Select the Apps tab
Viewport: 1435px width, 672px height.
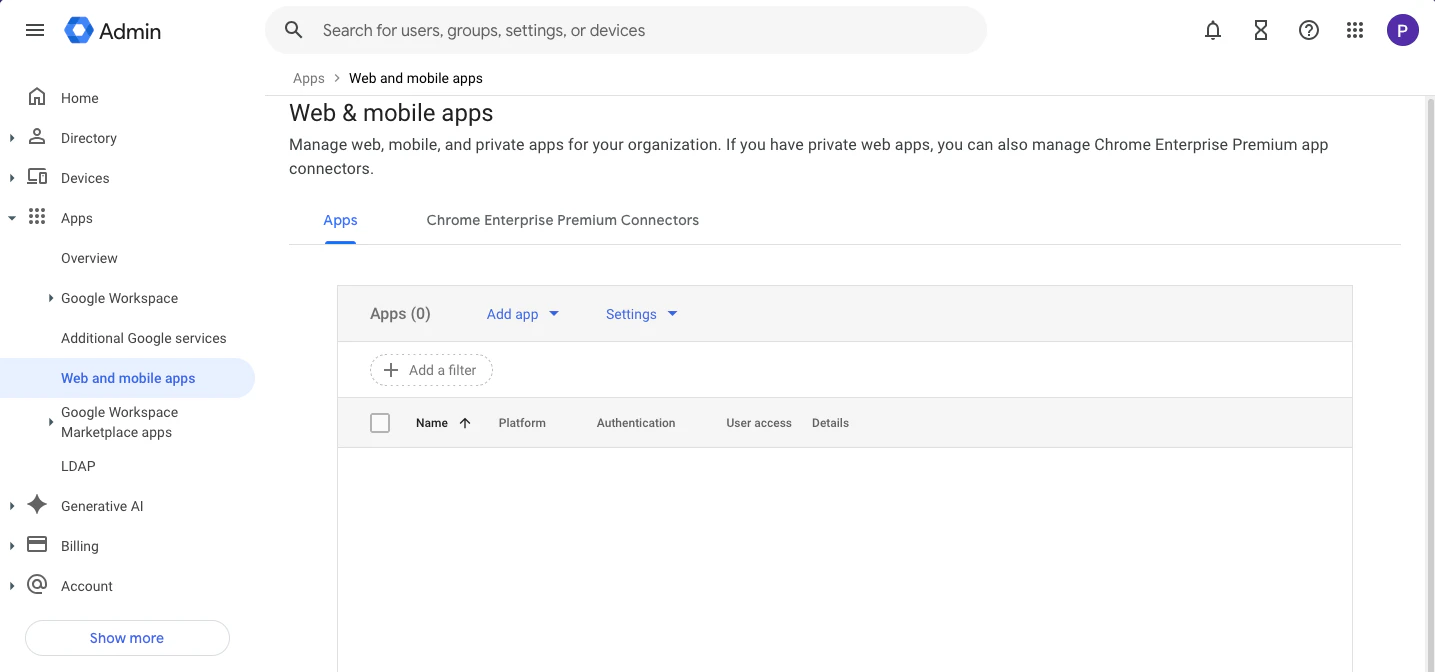[x=340, y=220]
